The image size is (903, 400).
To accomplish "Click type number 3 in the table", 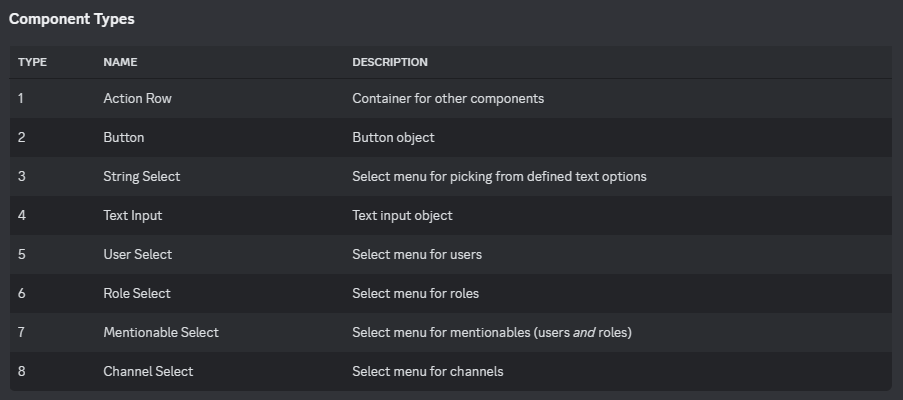I will [x=21, y=177].
